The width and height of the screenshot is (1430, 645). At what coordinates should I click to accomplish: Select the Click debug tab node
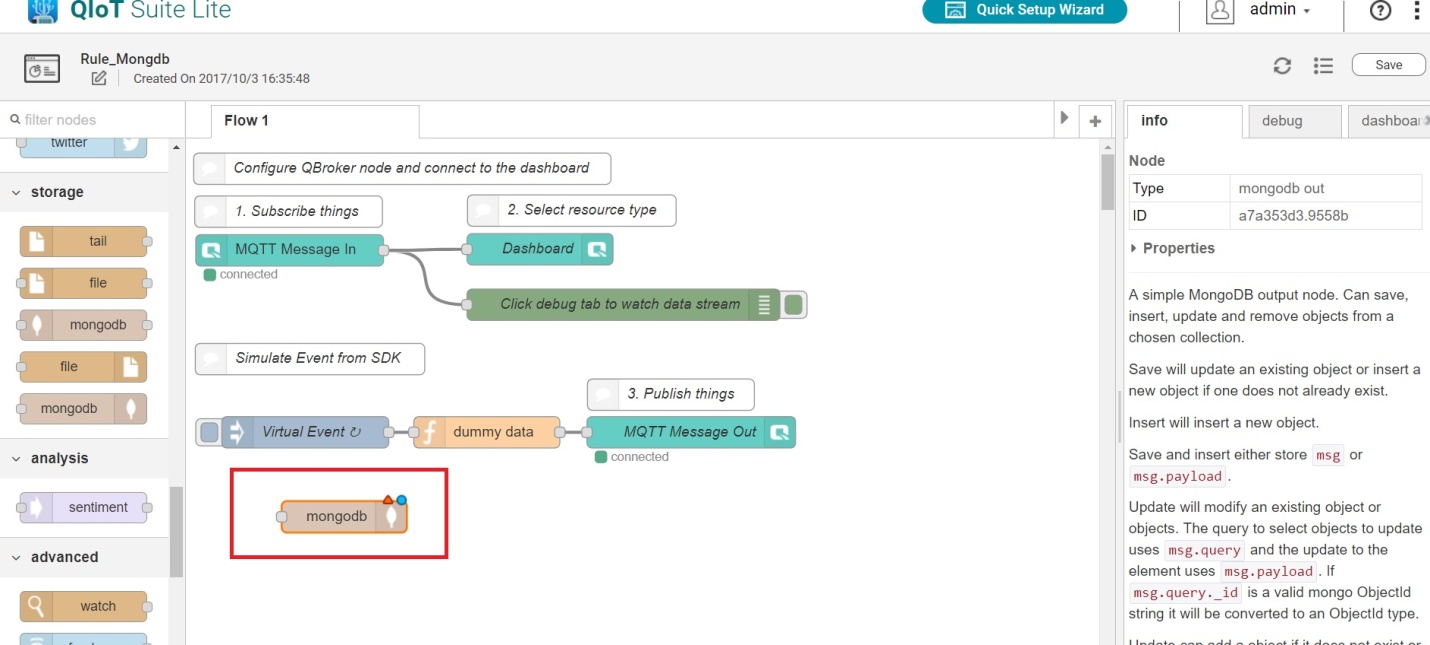[x=625, y=304]
